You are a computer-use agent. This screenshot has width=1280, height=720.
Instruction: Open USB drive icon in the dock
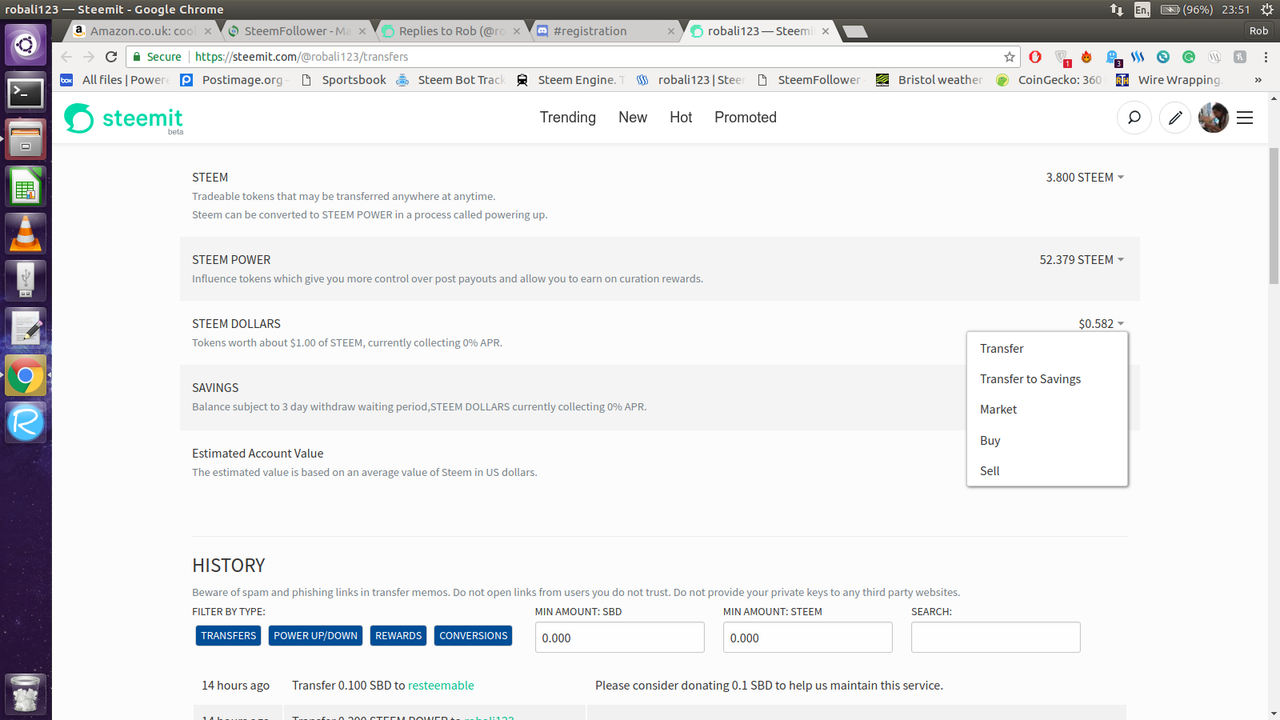26,281
